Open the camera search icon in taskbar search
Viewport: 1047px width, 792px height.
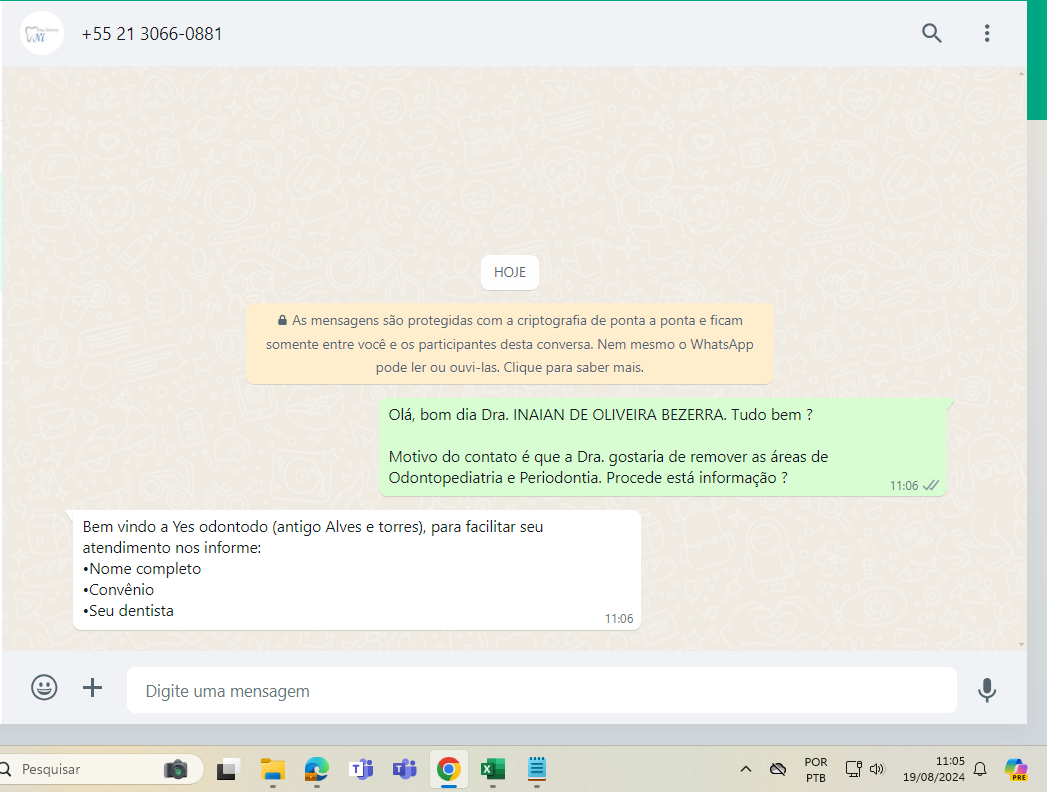[x=176, y=769]
